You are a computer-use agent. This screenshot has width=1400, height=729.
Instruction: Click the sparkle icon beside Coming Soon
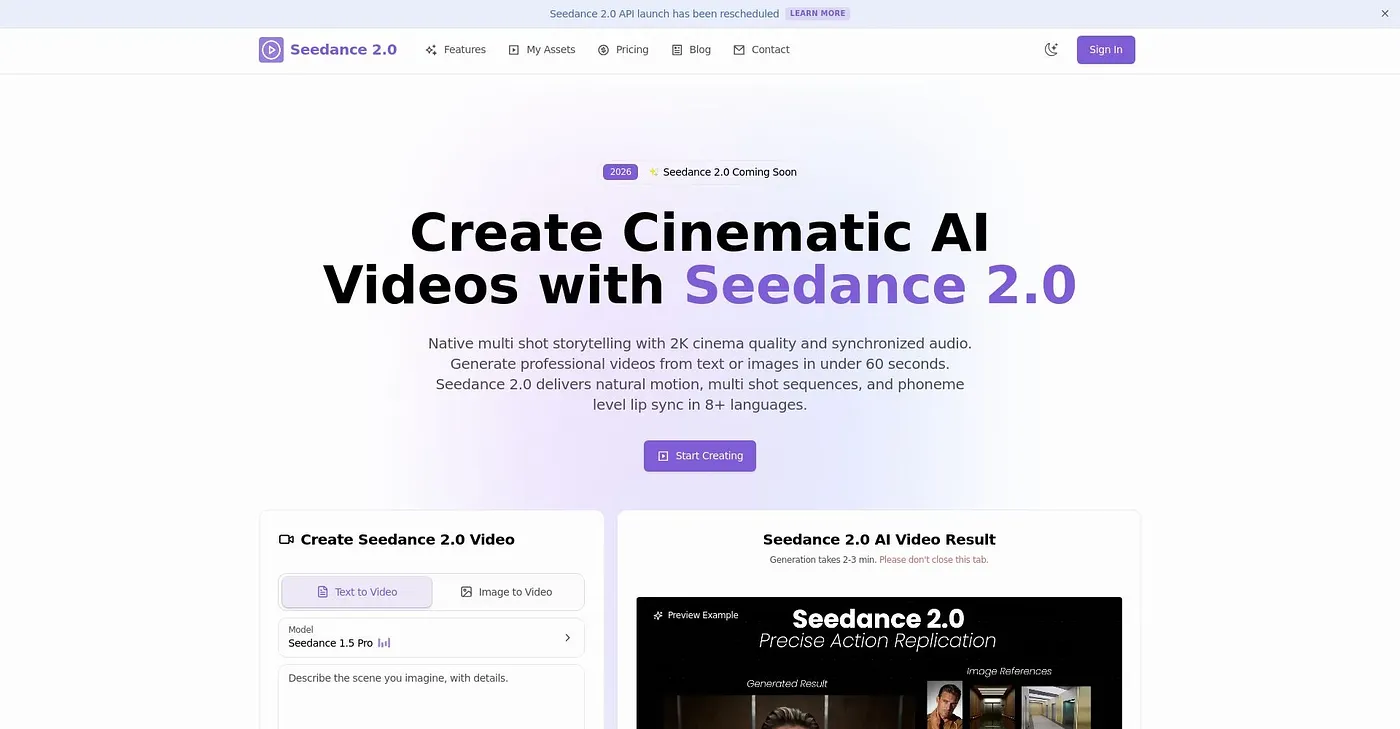pyautogui.click(x=654, y=172)
